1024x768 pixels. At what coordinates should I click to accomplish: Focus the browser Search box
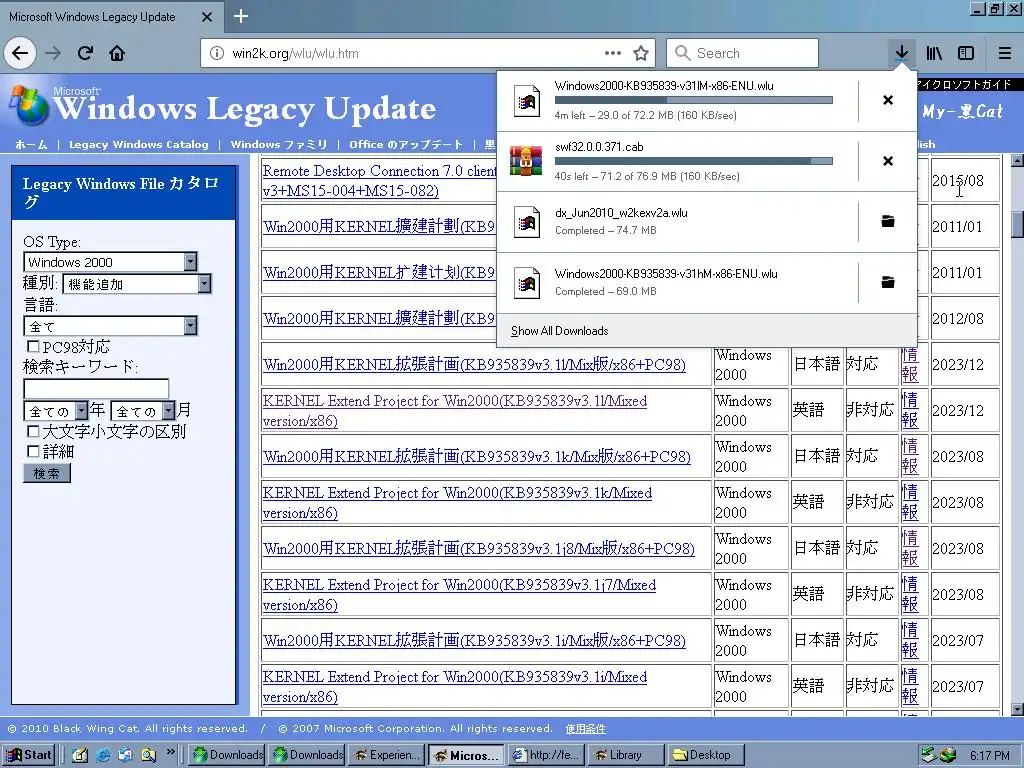click(x=743, y=53)
